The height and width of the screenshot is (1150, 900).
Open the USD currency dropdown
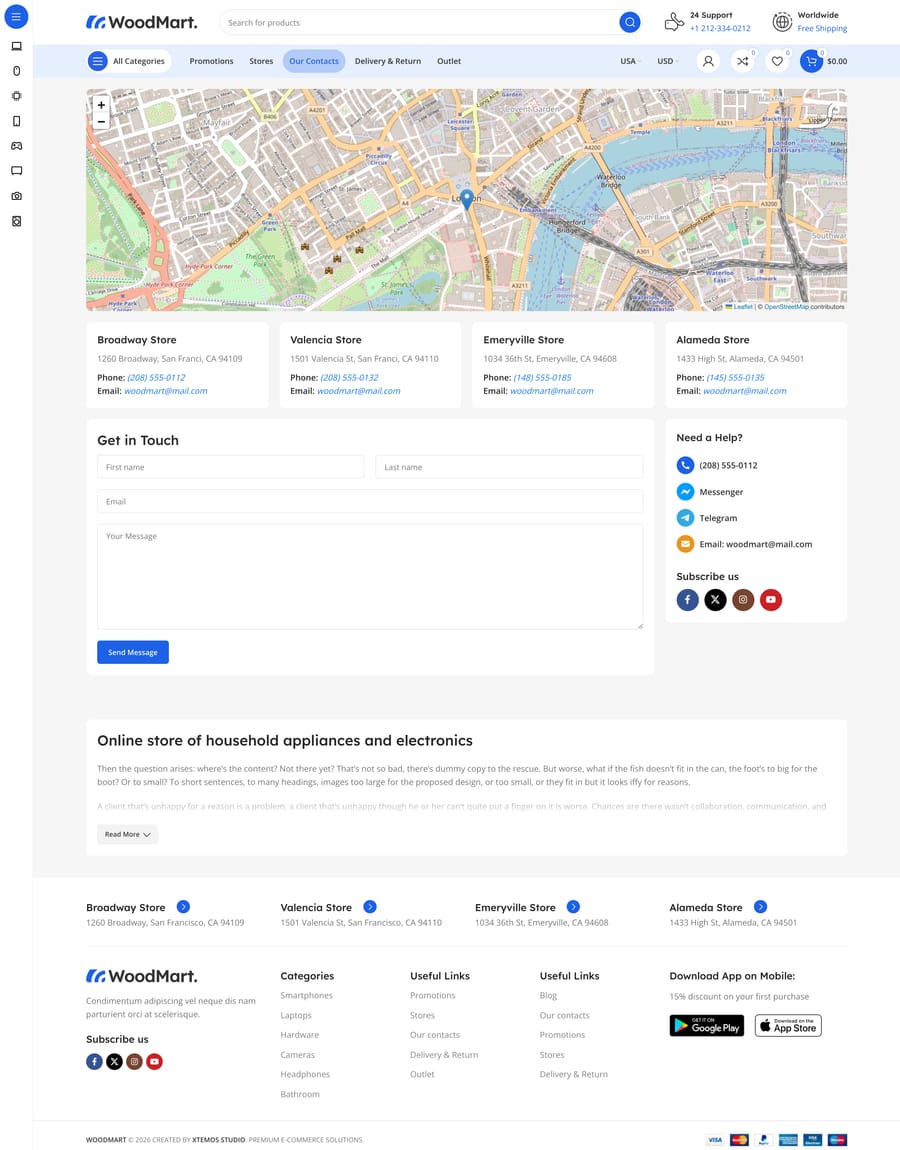(x=667, y=61)
